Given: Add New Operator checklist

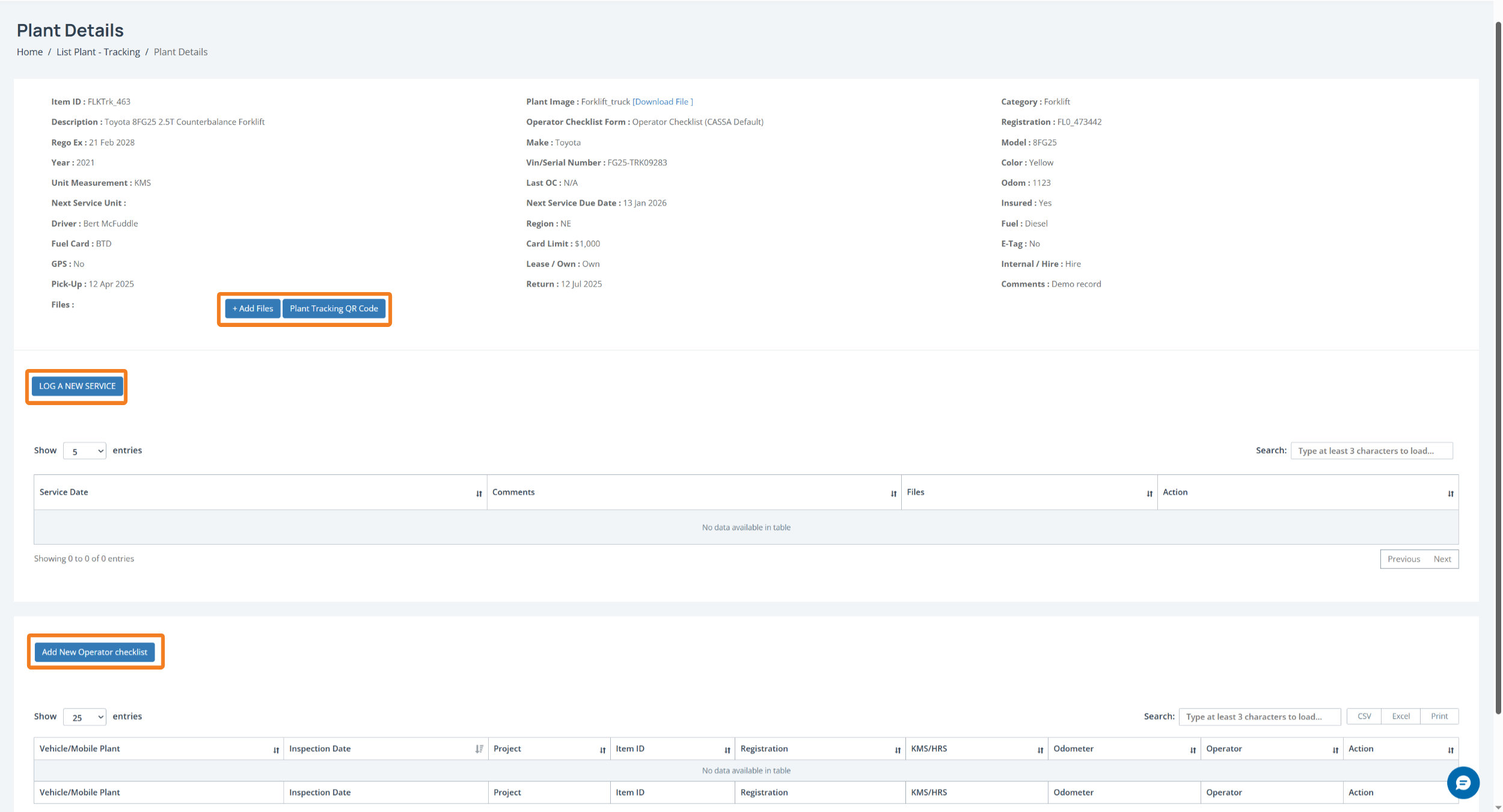Looking at the screenshot, I should (x=94, y=652).
